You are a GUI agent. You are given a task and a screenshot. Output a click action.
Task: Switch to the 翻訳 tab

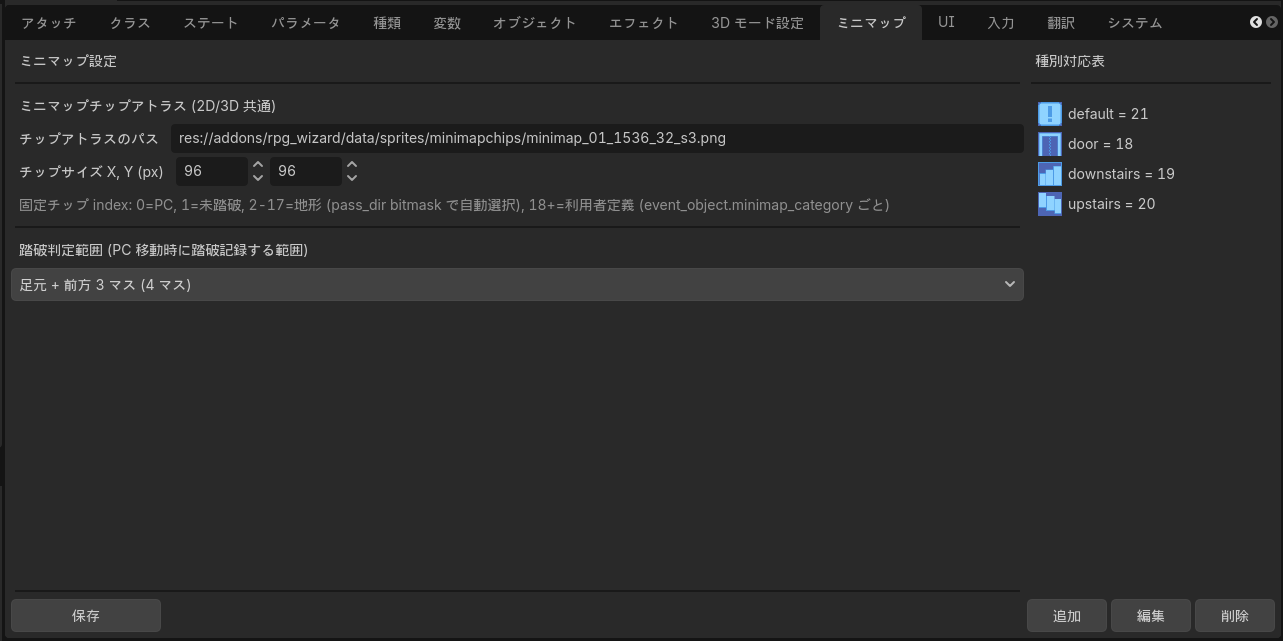pos(1061,23)
